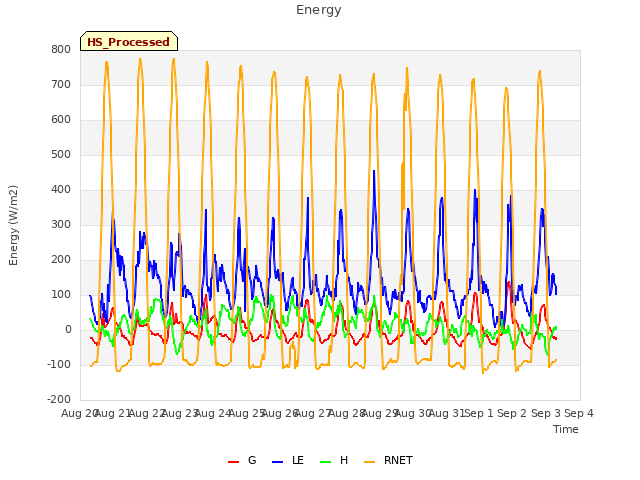Click the Aug 20 x-axis tick label

(78, 413)
